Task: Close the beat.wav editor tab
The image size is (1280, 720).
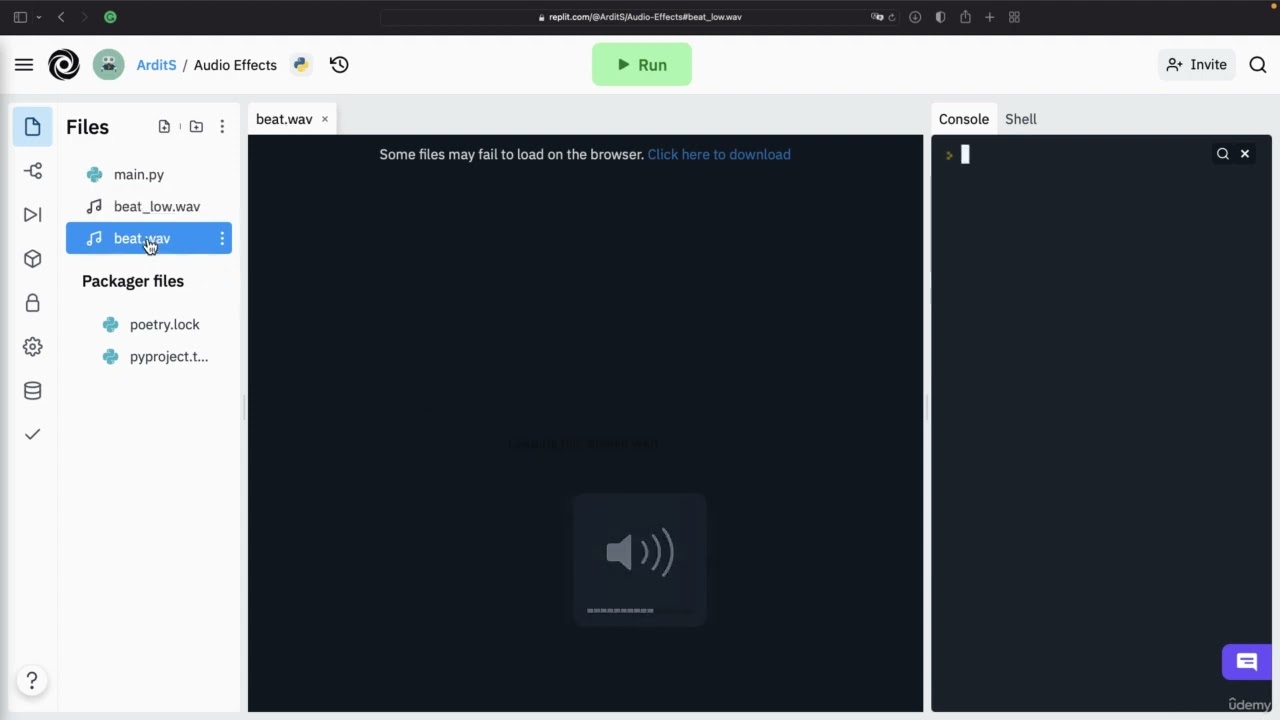Action: [x=324, y=119]
